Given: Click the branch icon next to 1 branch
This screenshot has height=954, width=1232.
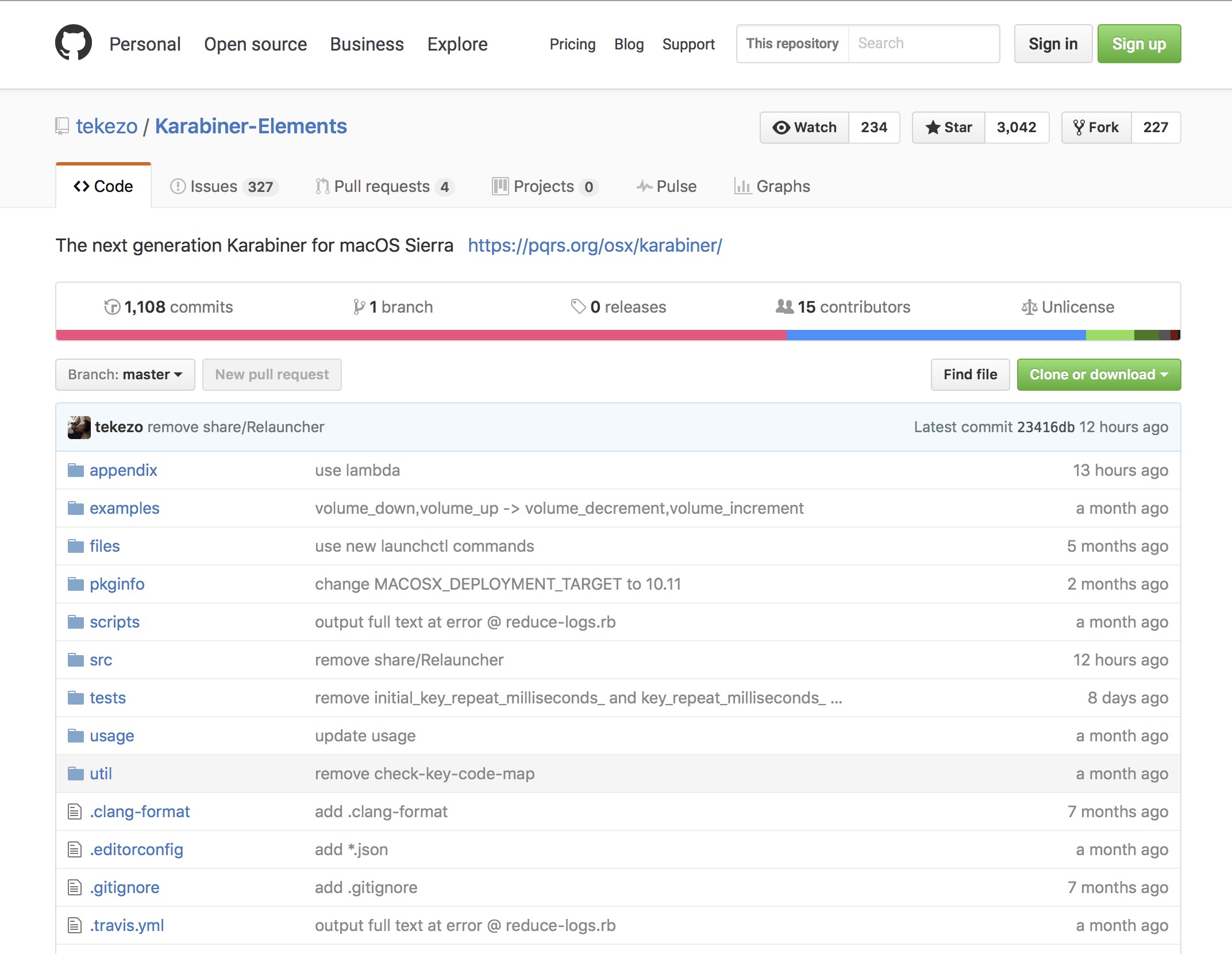Looking at the screenshot, I should click(x=359, y=307).
